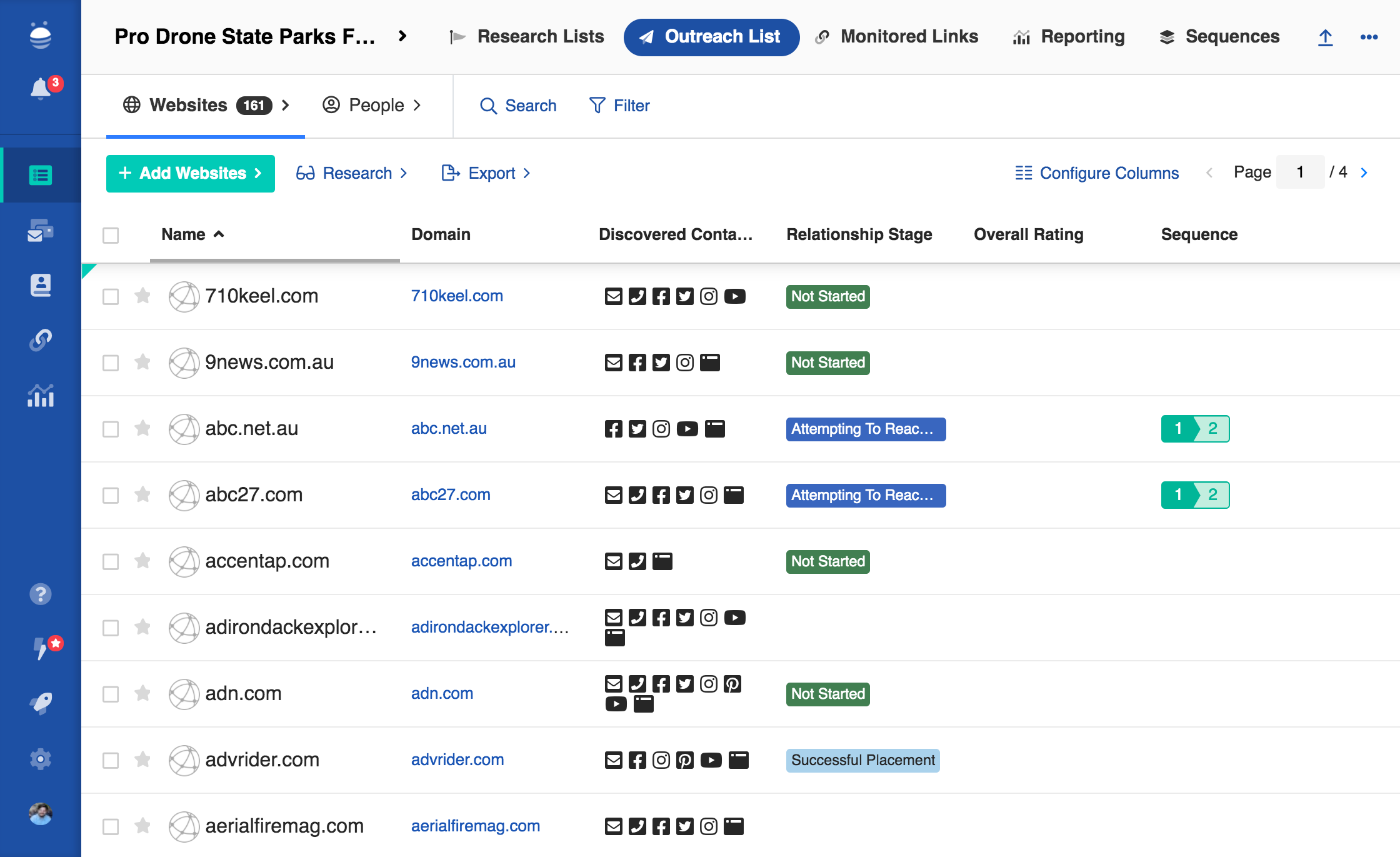Screen dimensions: 1400x857
Task: Open settings gear in left sidebar
Action: coord(41,759)
